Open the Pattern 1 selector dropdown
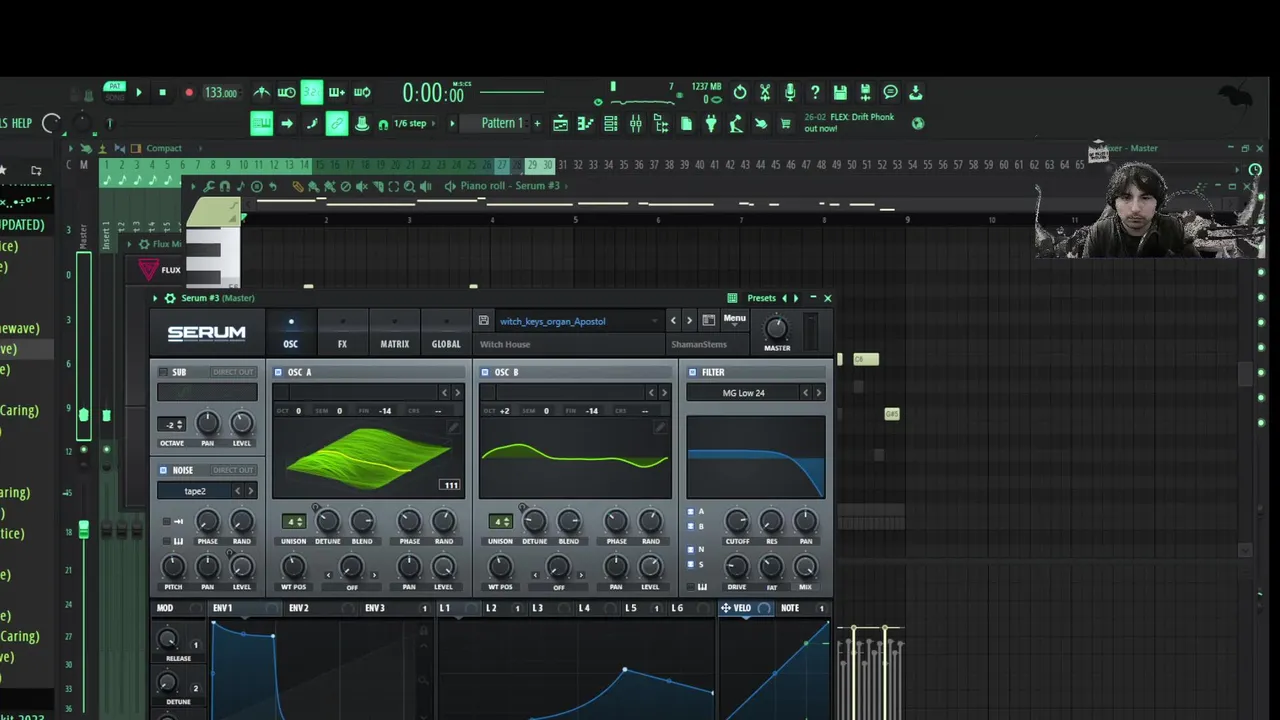1280x720 pixels. coord(502,123)
